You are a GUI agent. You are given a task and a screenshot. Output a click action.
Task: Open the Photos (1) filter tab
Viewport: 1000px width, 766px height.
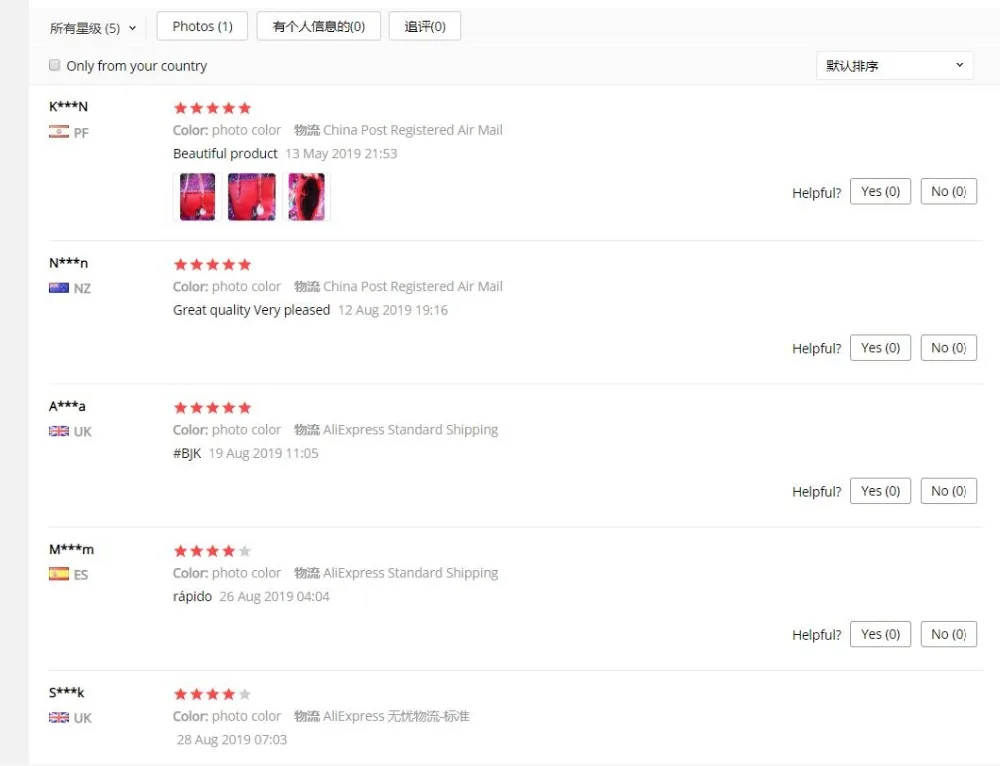[202, 26]
